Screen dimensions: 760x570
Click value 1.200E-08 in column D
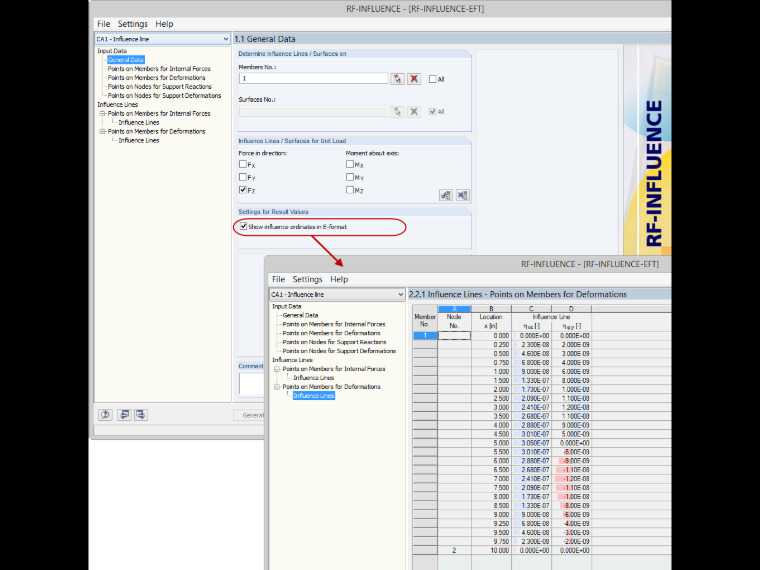[571, 407]
